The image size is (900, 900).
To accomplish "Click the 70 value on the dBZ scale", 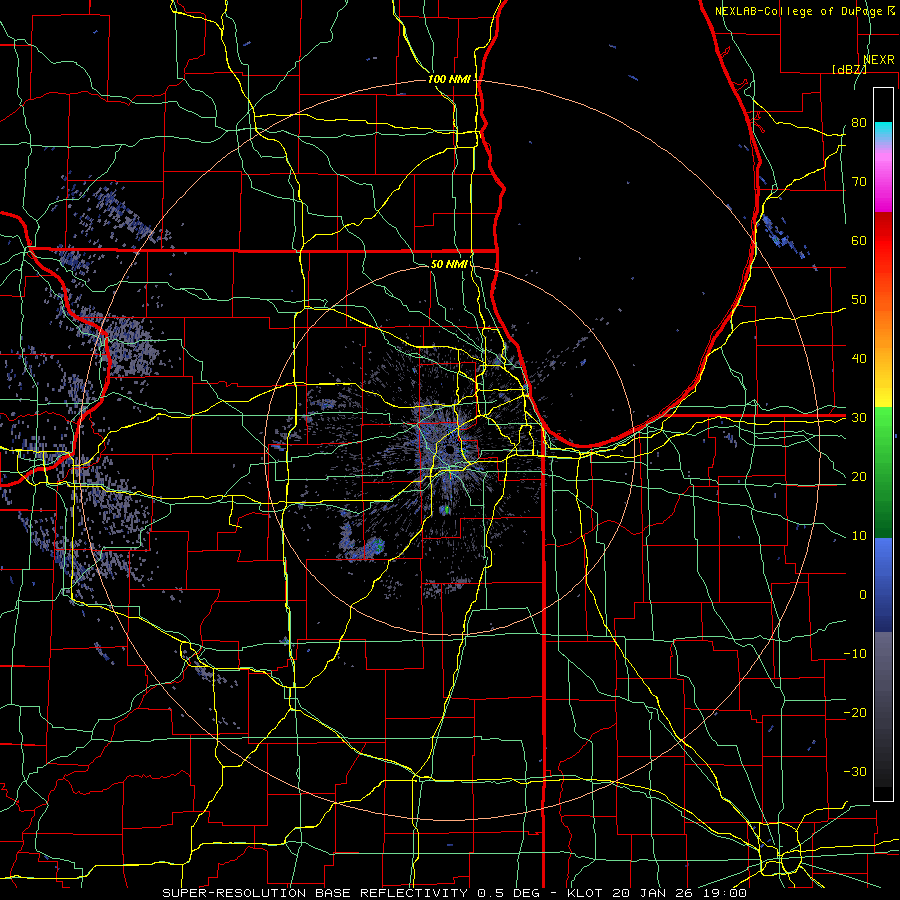I will tap(859, 181).
